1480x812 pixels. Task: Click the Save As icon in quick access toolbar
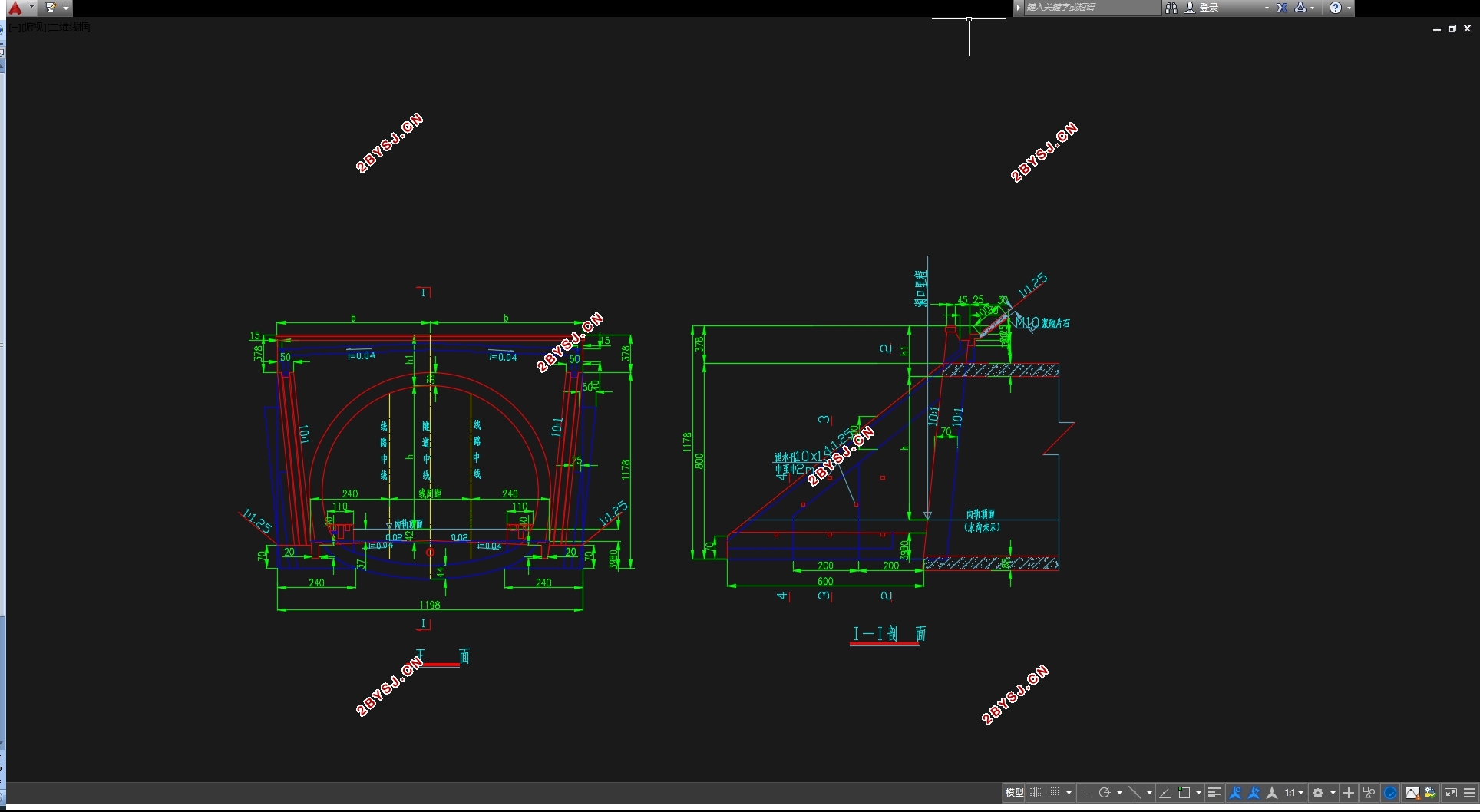tap(51, 8)
